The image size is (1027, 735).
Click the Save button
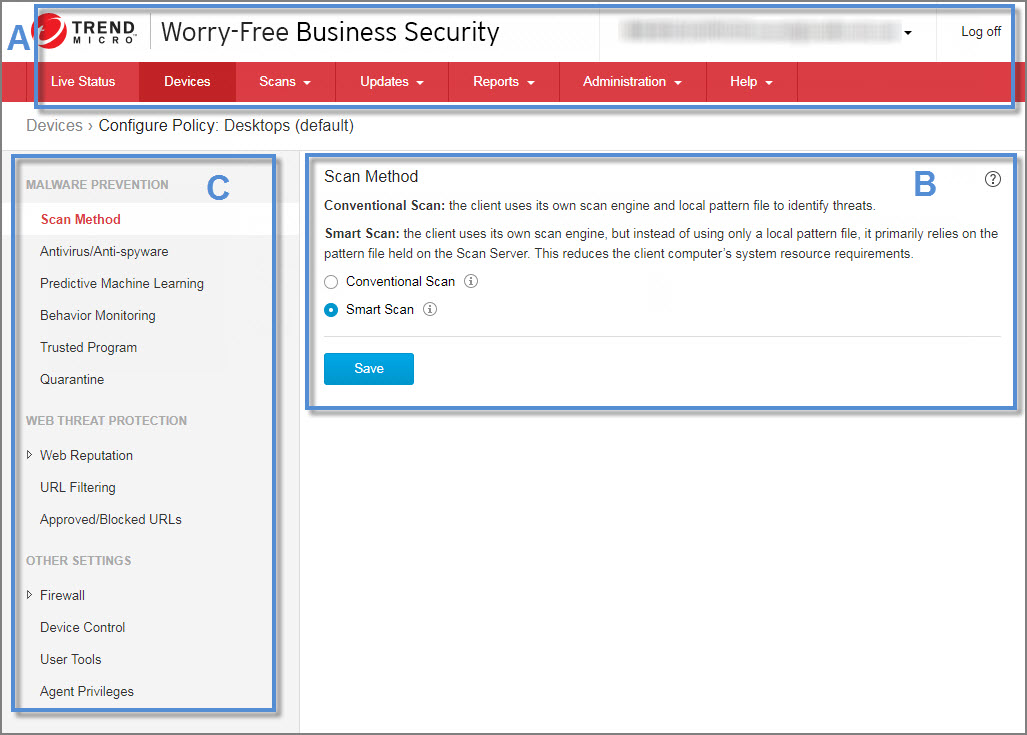pyautogui.click(x=368, y=369)
